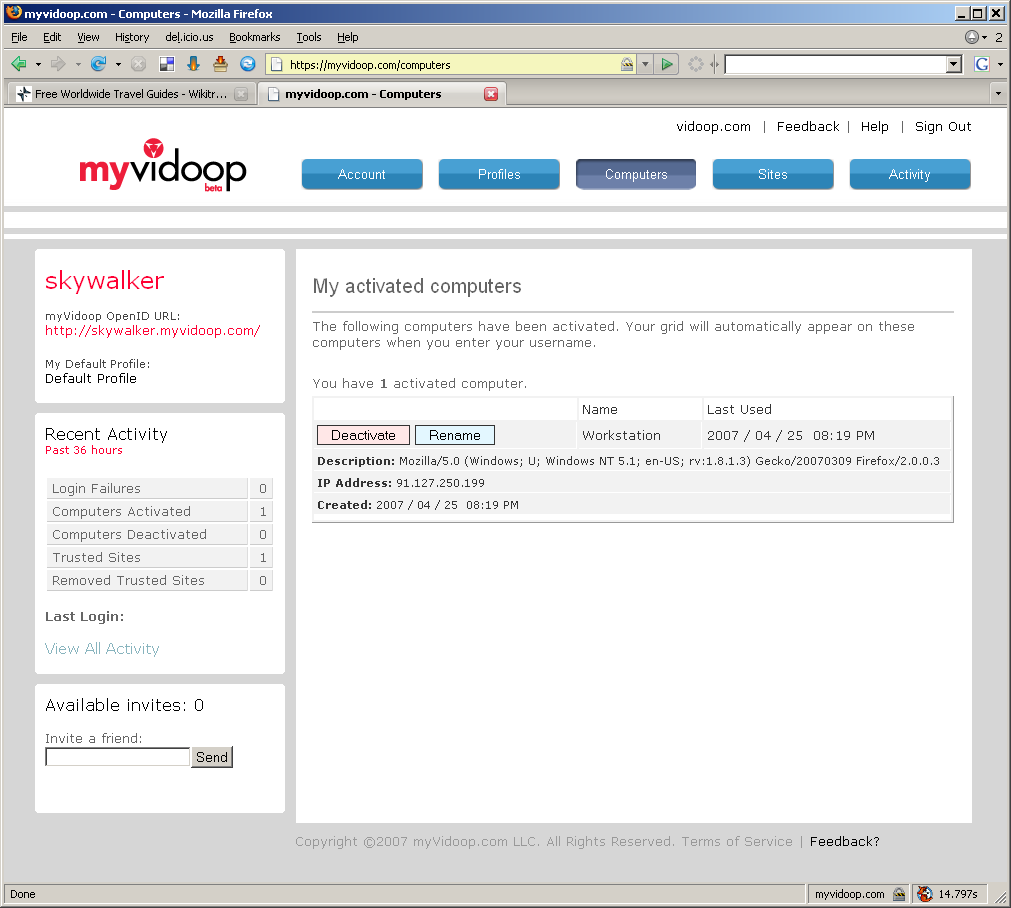
Task: Click the round blue sync arrows toolbar icon
Action: pos(248,64)
